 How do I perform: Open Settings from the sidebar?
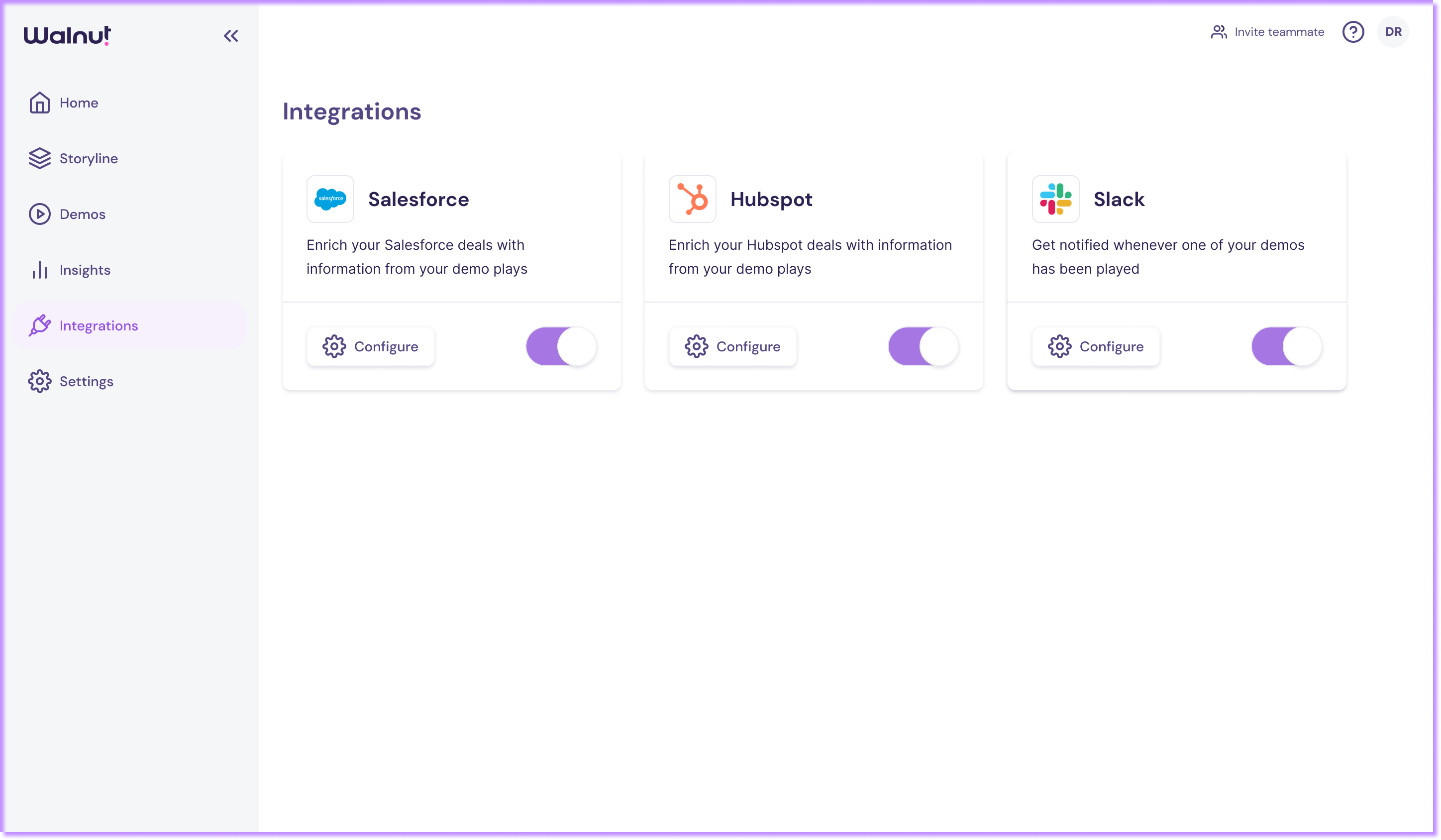[86, 381]
